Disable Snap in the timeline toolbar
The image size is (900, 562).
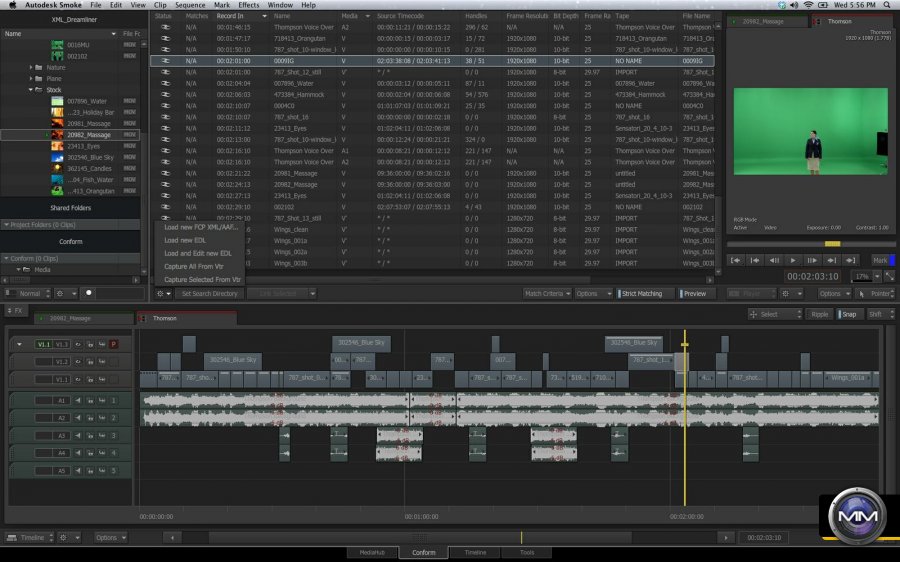(849, 314)
